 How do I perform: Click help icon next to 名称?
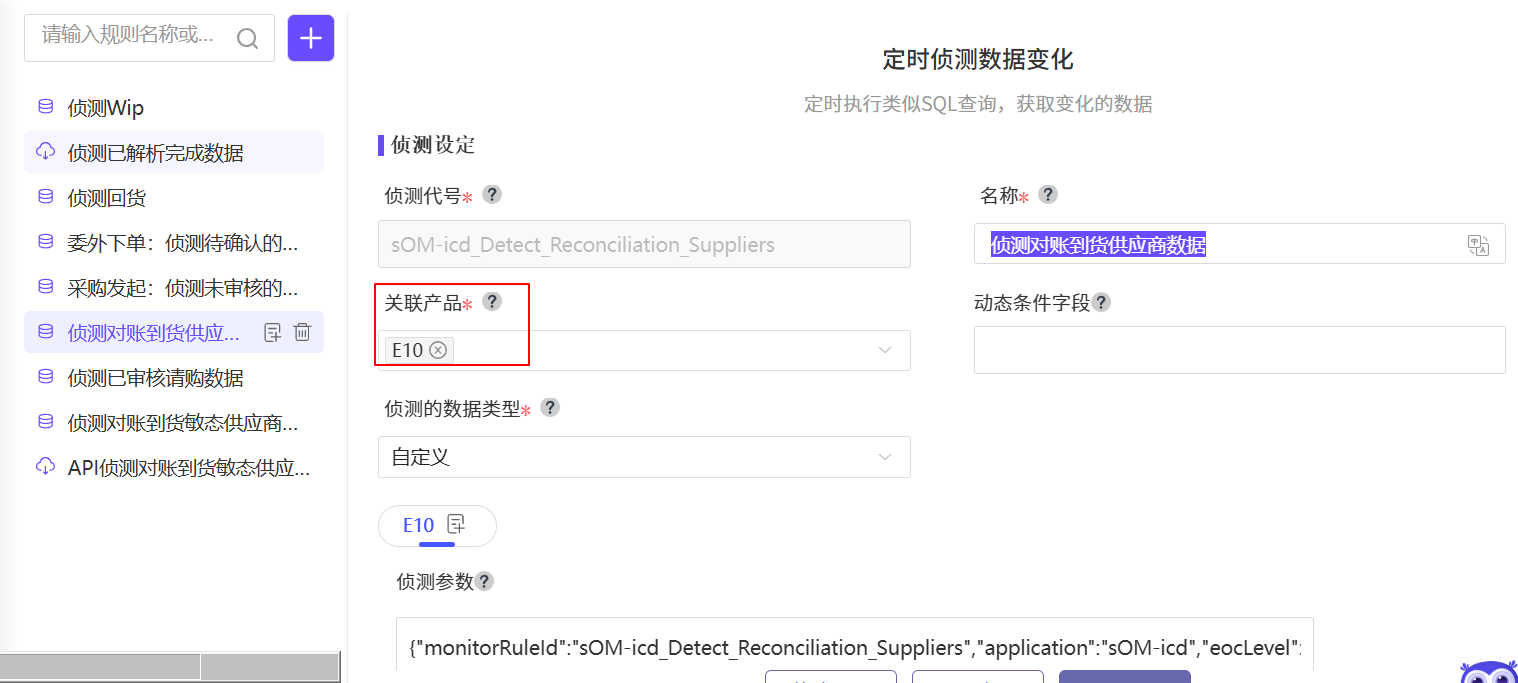[1048, 194]
